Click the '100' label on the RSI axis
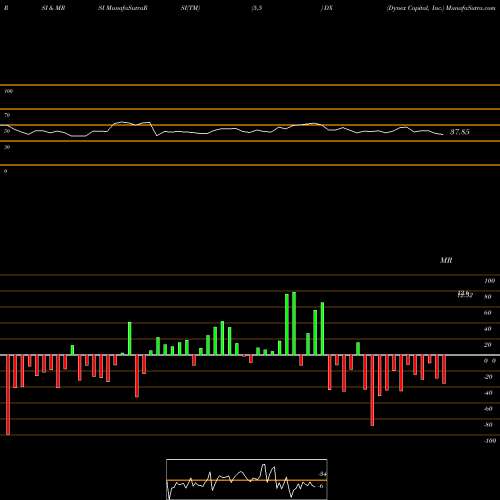This screenshot has height=500, width=500. pos(9,91)
